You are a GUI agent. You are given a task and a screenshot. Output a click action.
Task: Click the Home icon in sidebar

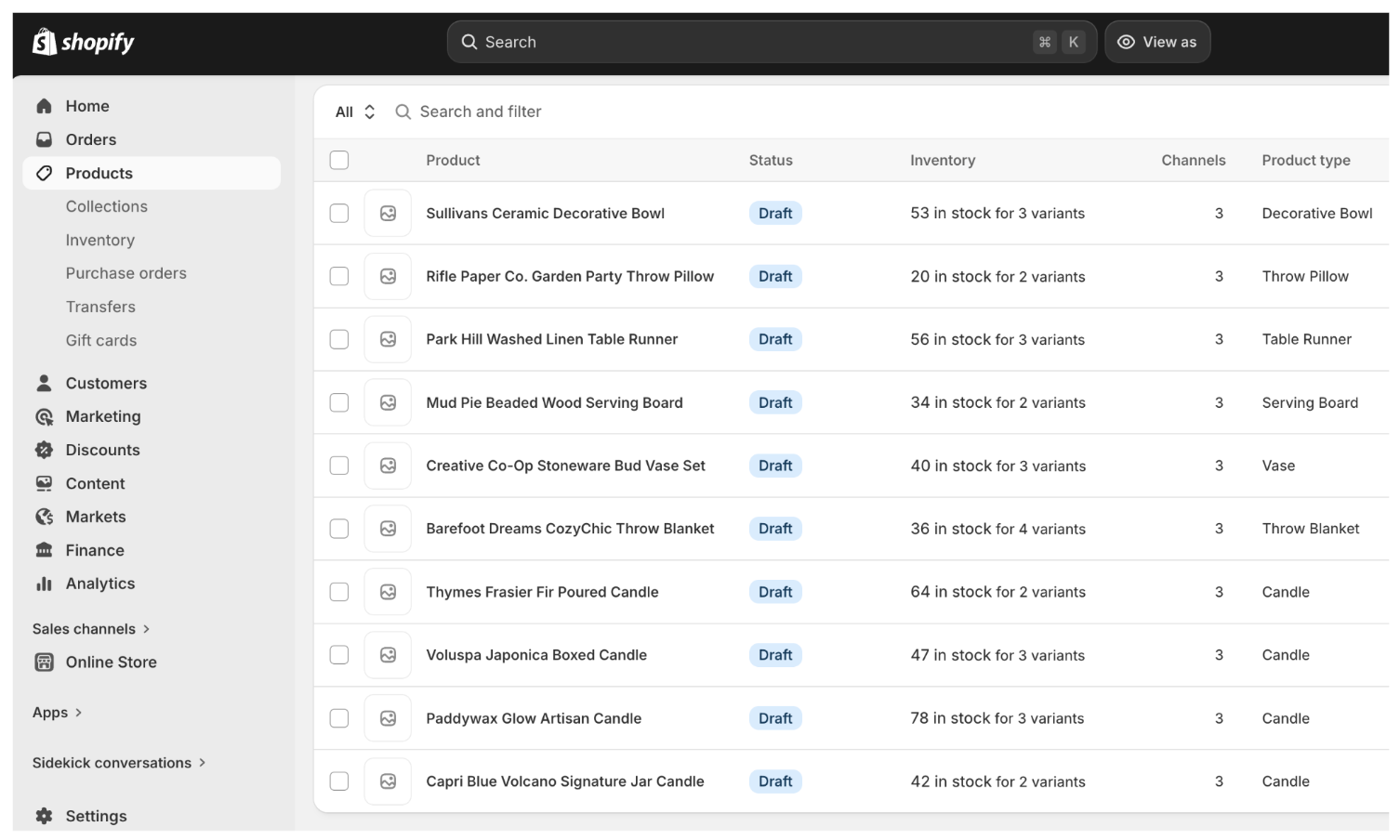(44, 106)
